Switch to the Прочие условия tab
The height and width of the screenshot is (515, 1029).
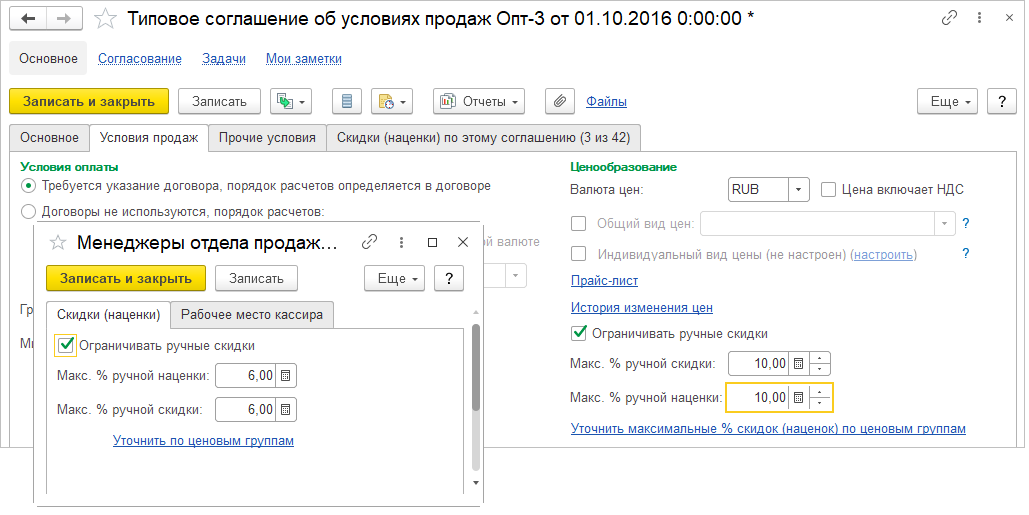tap(267, 137)
